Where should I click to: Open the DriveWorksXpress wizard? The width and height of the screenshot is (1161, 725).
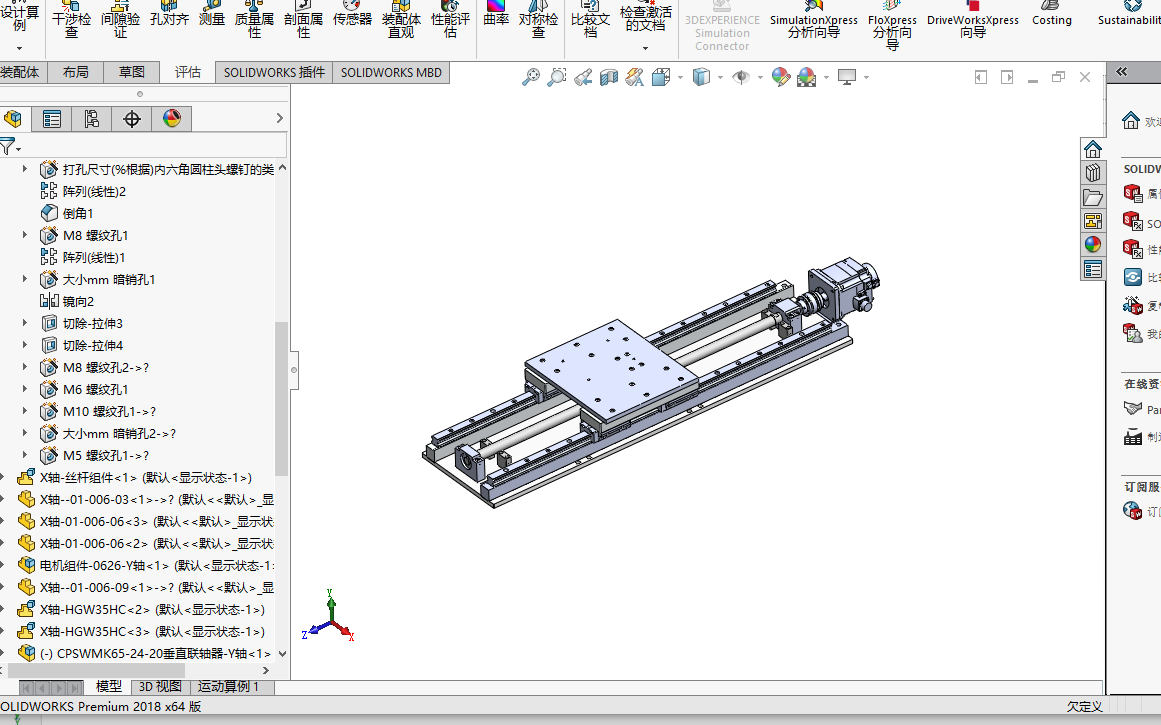click(x=973, y=19)
